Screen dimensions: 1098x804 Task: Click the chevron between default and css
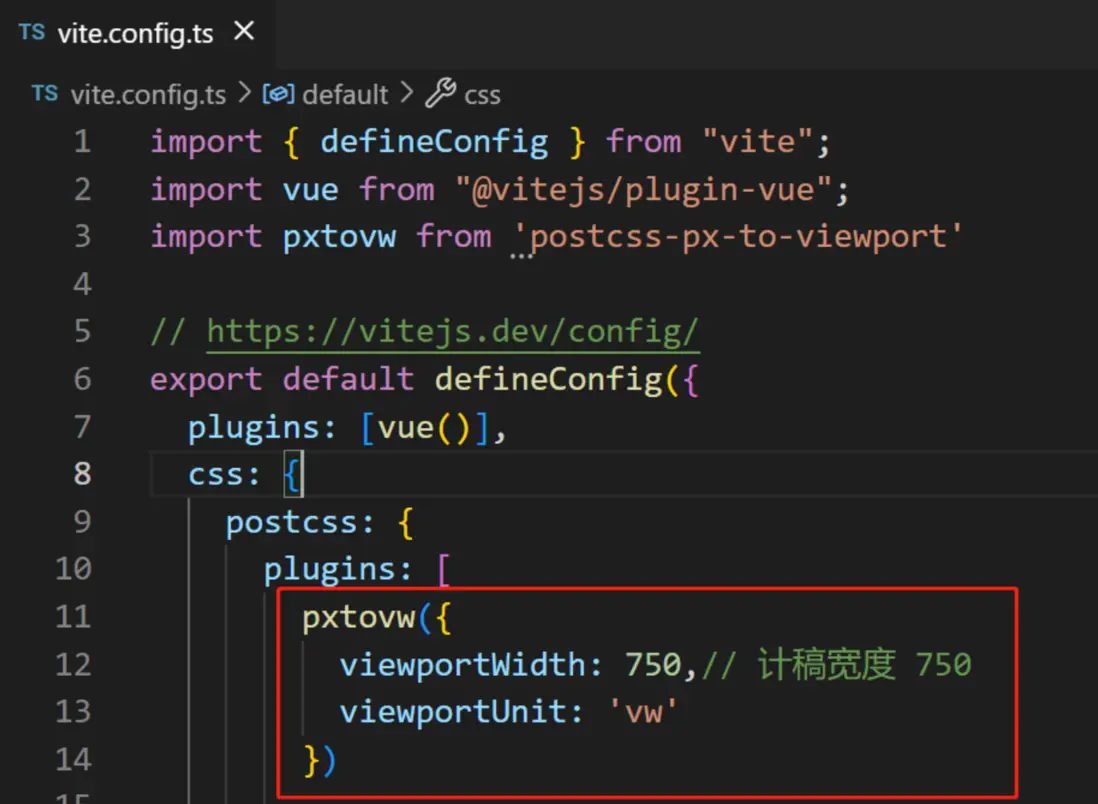[406, 94]
